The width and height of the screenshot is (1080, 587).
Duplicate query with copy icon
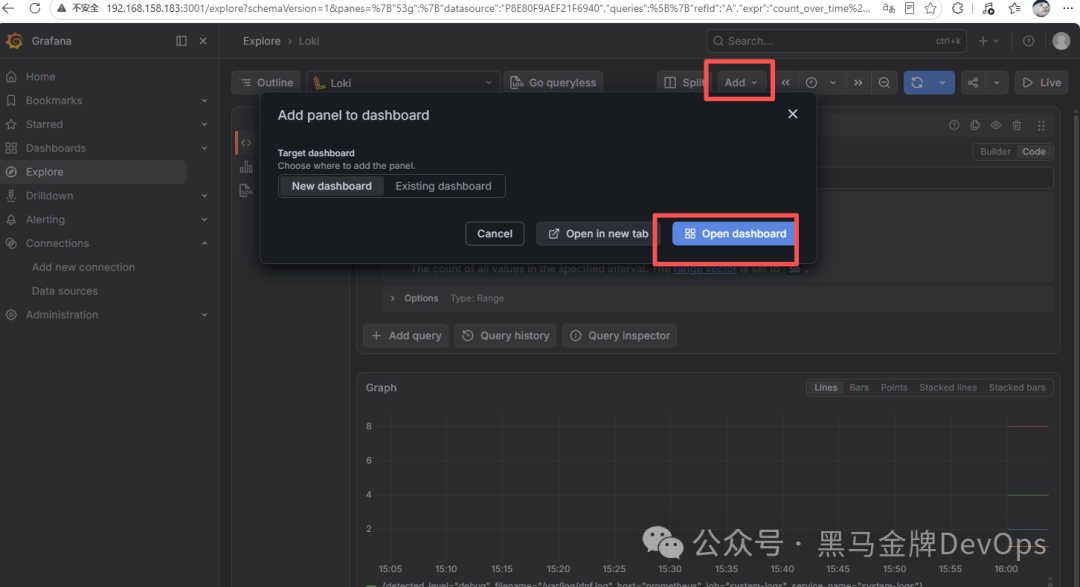coord(975,125)
